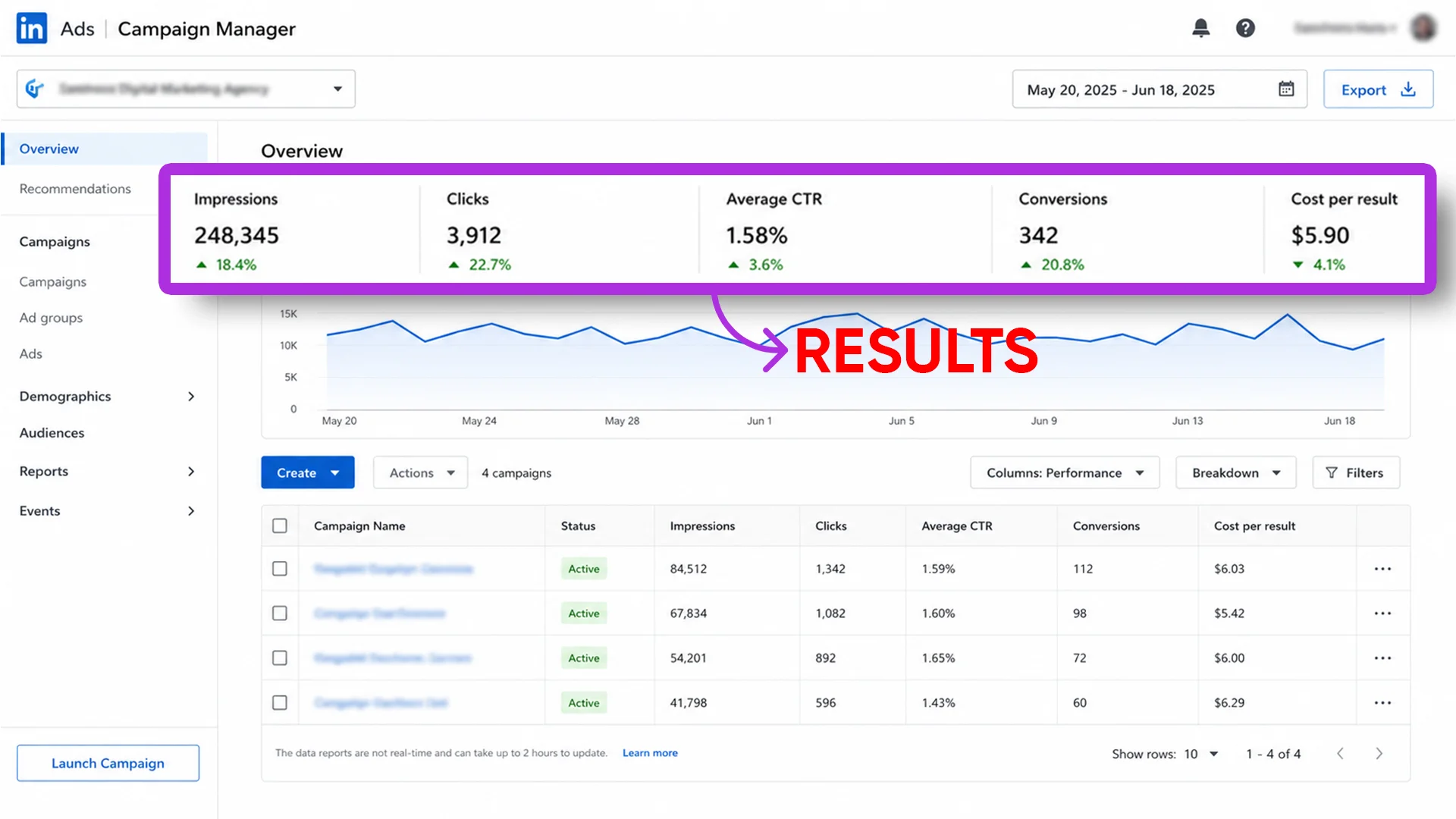Open the account selector dropdown
The width and height of the screenshot is (1456, 819).
[x=186, y=89]
